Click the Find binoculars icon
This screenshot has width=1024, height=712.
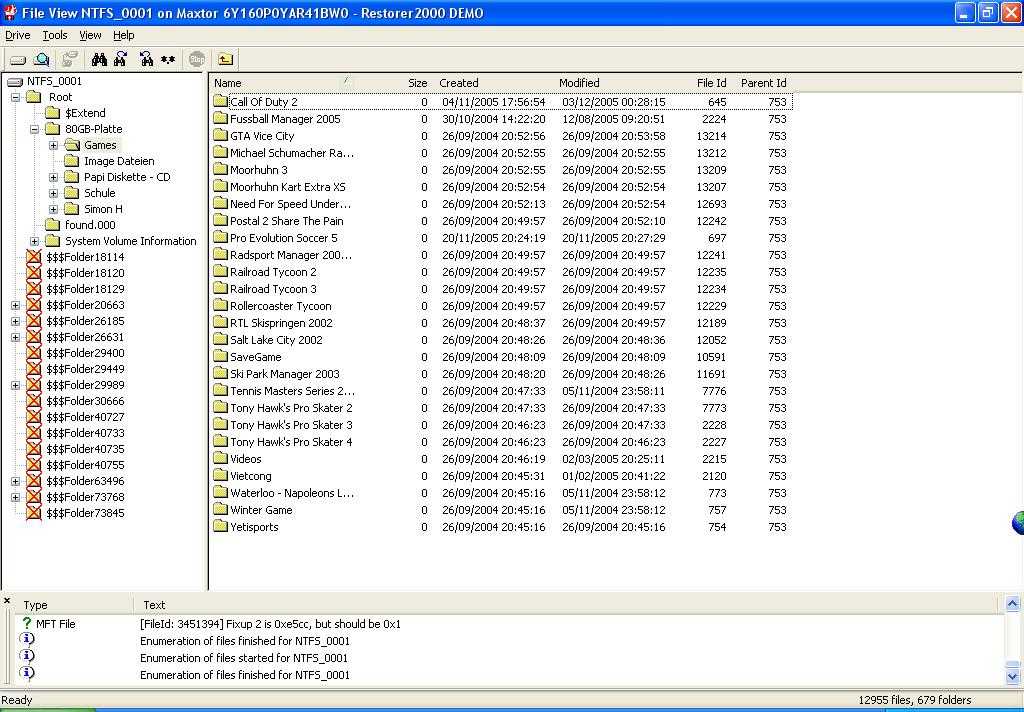point(99,60)
